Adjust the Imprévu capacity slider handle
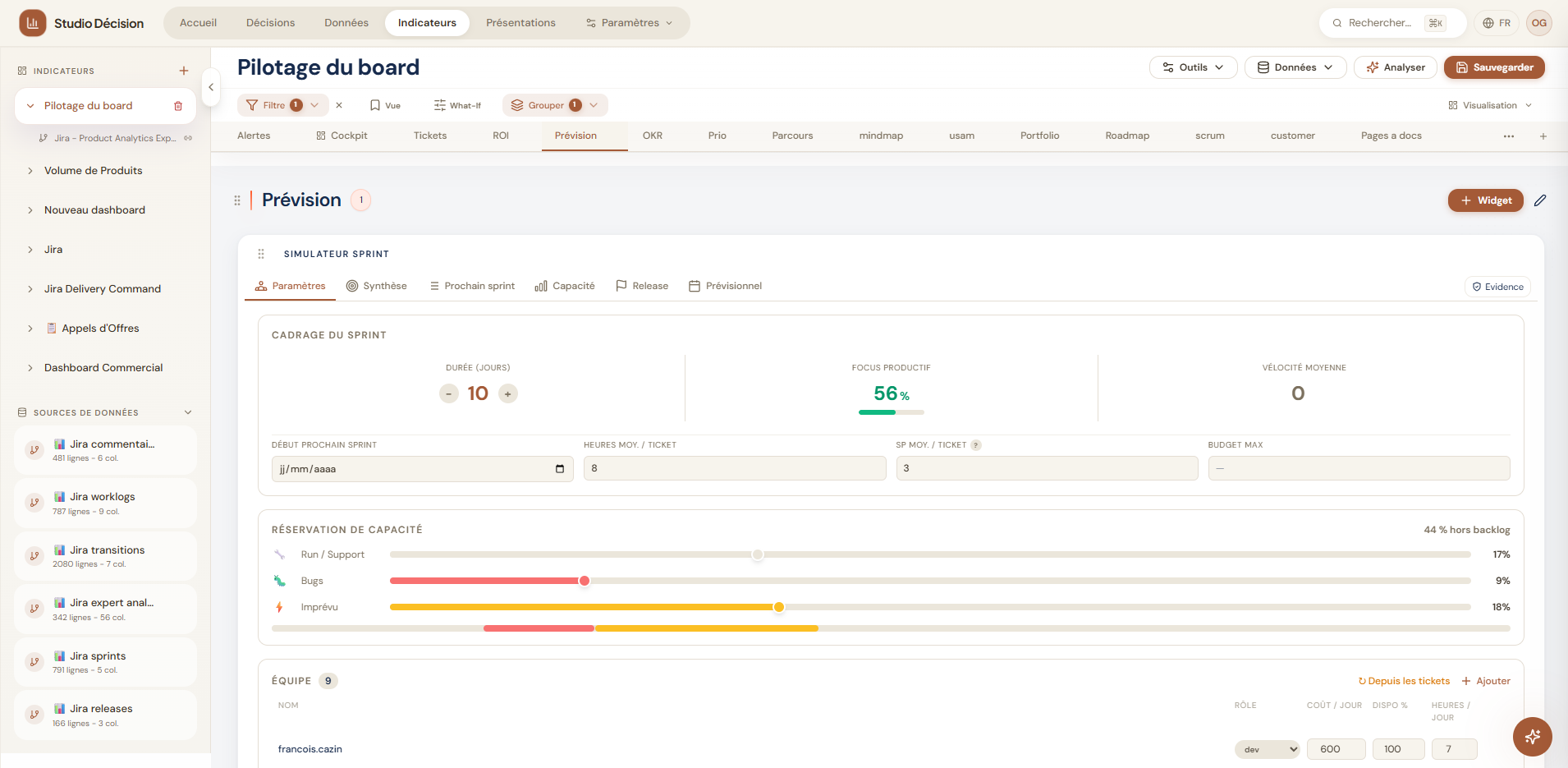 tap(779, 607)
